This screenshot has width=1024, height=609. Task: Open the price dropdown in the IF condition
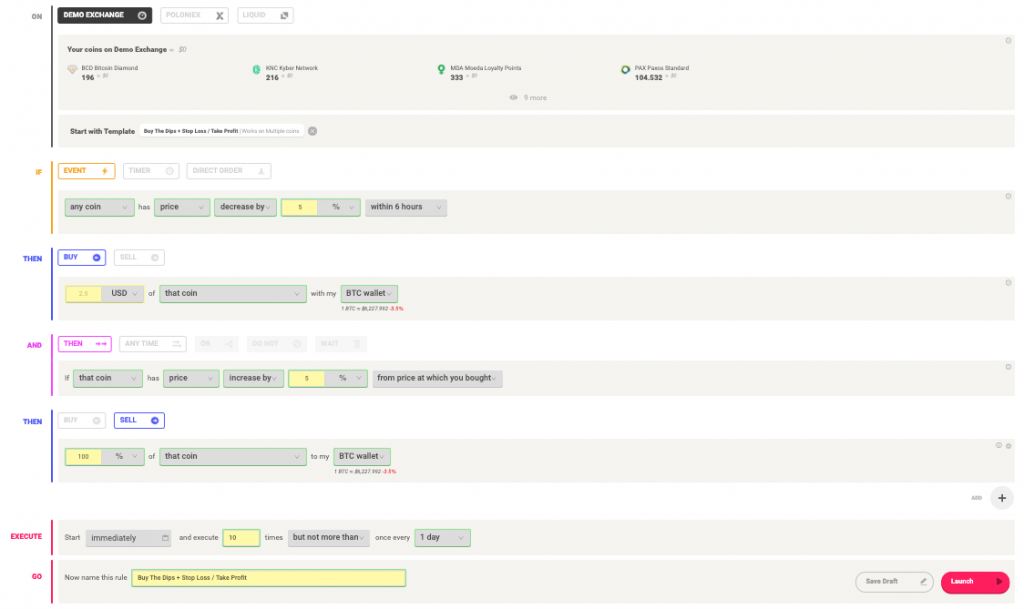[x=182, y=207]
